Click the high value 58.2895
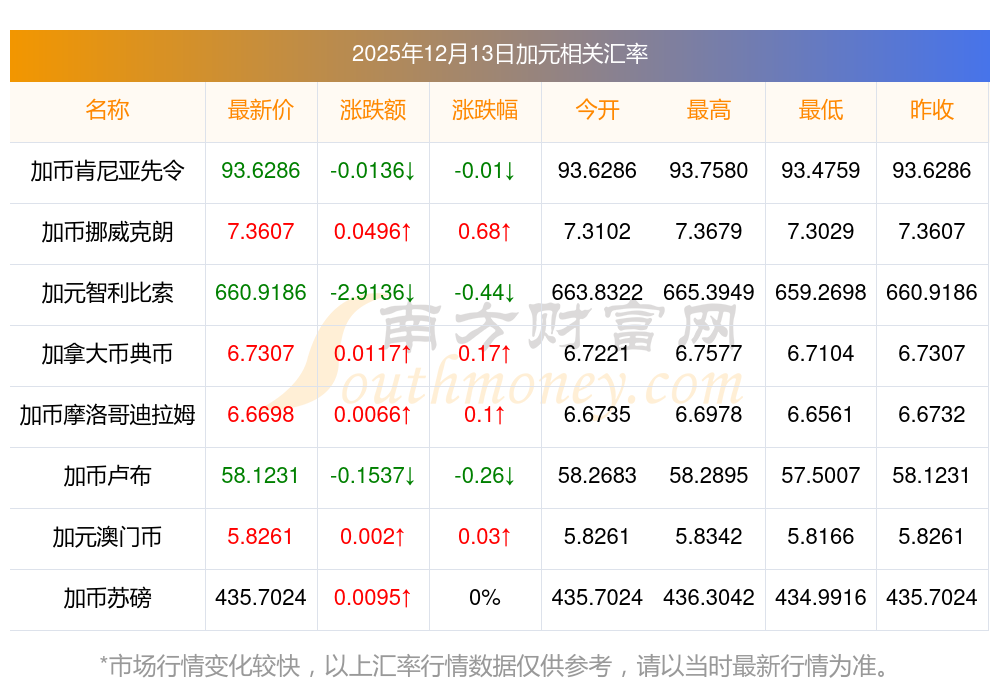The height and width of the screenshot is (697, 1000). tap(709, 476)
